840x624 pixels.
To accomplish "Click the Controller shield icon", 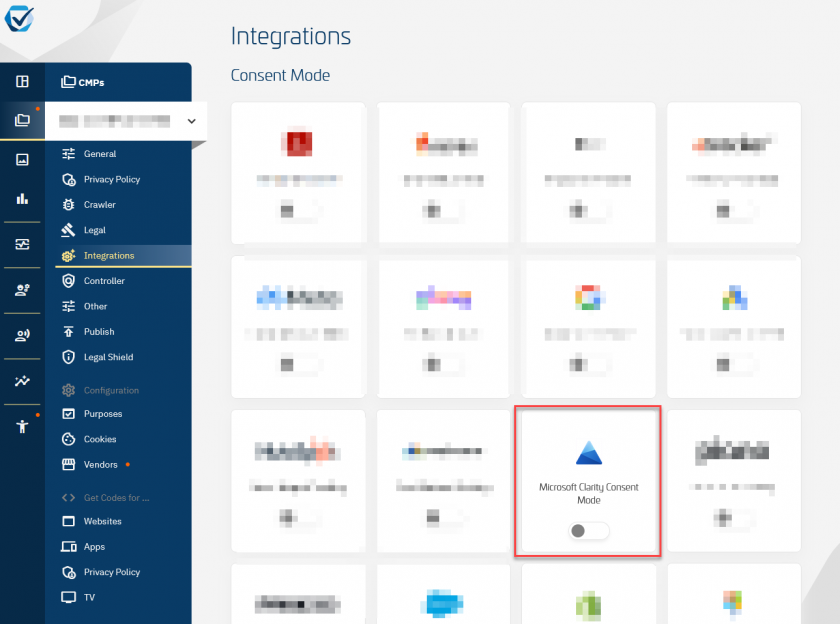I will (68, 281).
